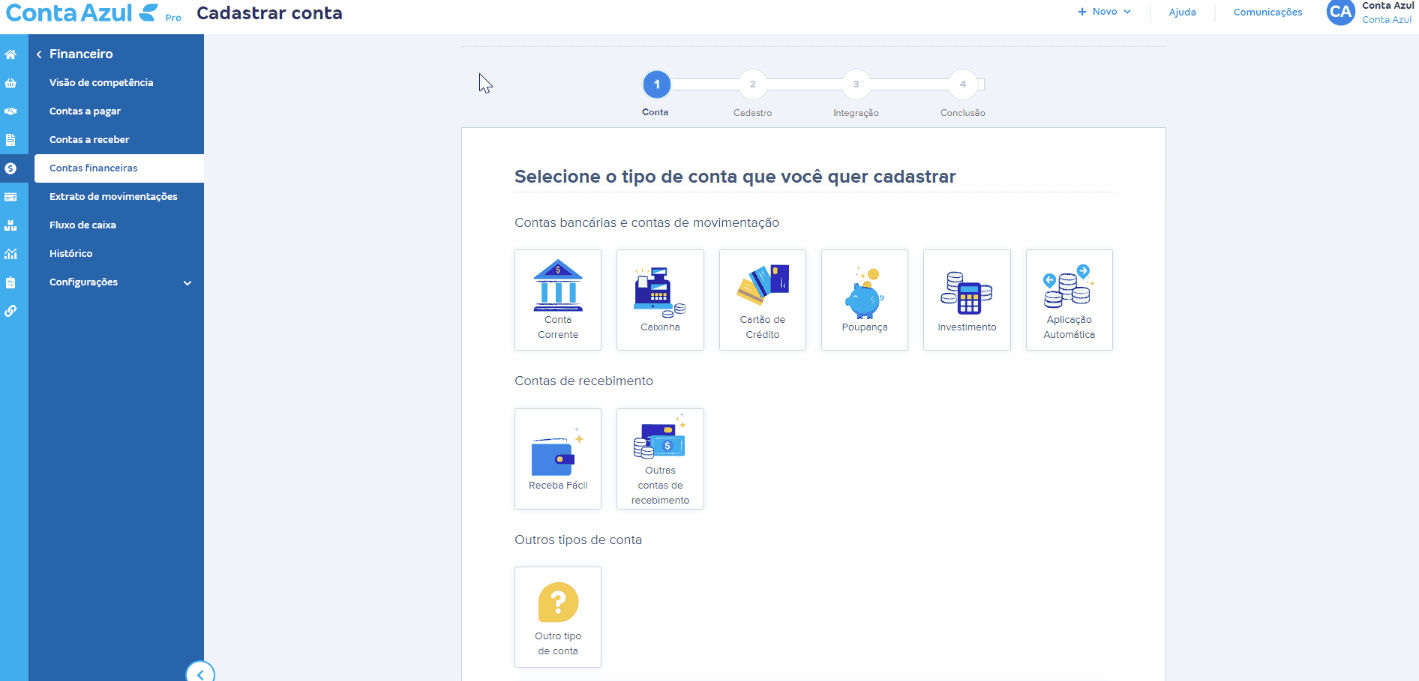Select the Receba Fácil wallet option
This screenshot has width=1419, height=681.
click(558, 458)
